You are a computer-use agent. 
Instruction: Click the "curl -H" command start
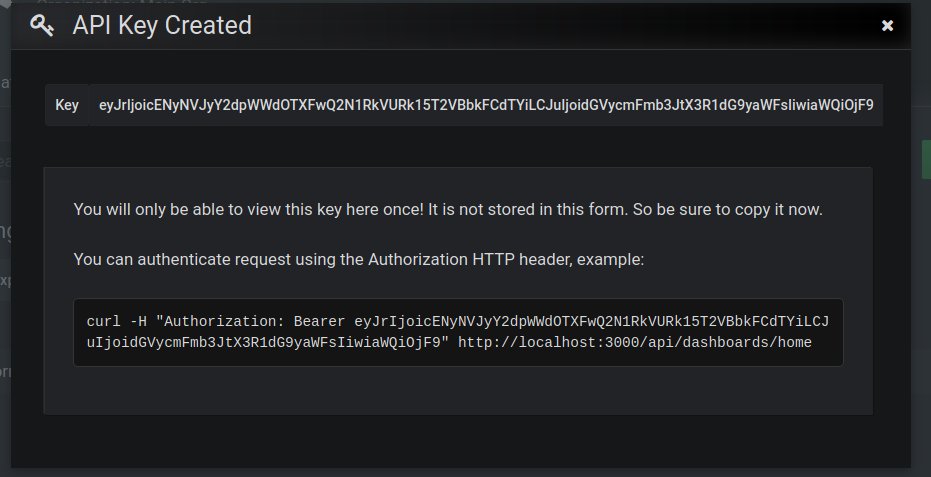(x=116, y=321)
